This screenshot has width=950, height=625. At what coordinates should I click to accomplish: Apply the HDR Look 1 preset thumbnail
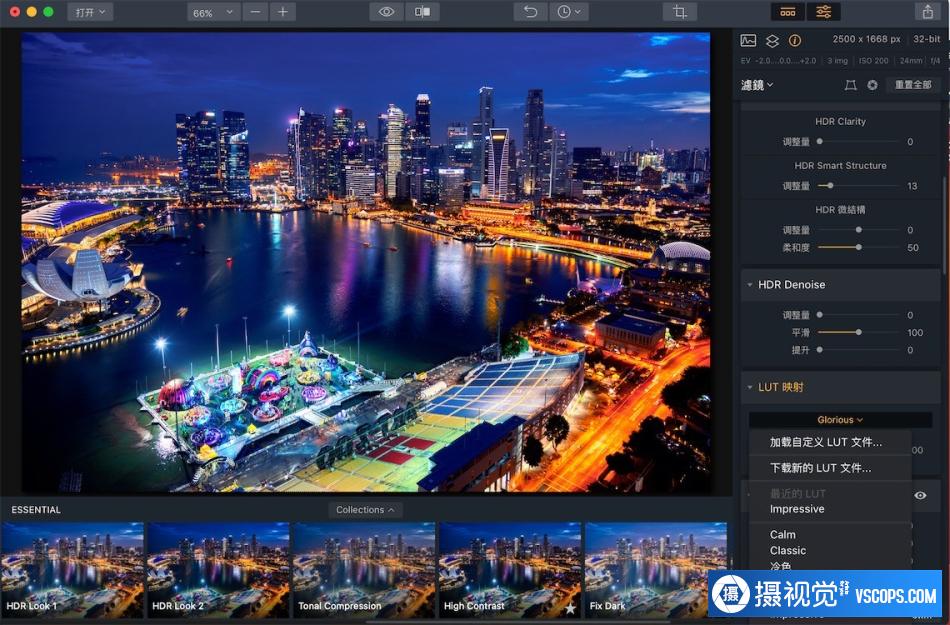[x=72, y=570]
